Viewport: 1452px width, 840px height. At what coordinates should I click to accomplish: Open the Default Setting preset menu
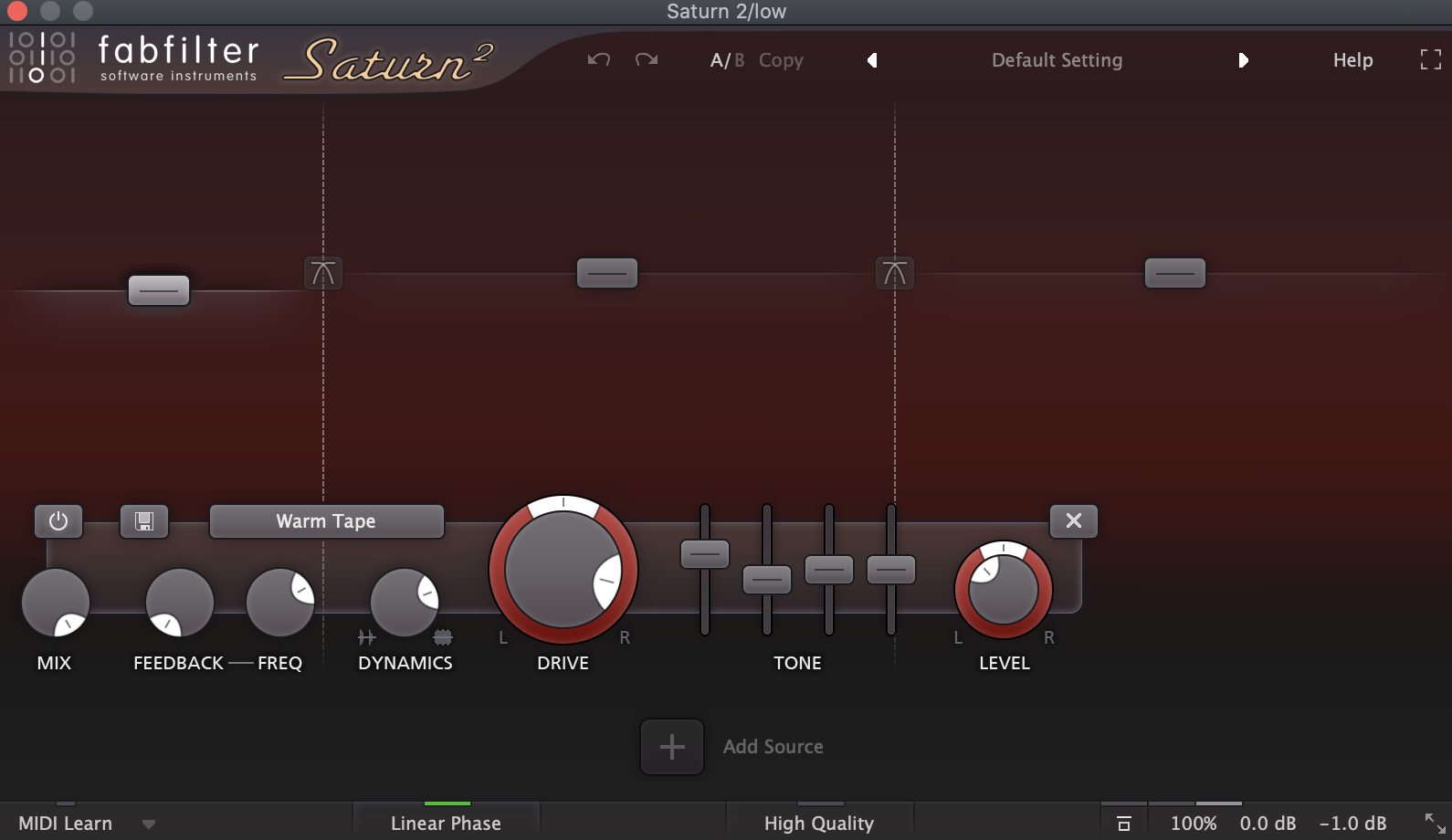click(x=1057, y=60)
